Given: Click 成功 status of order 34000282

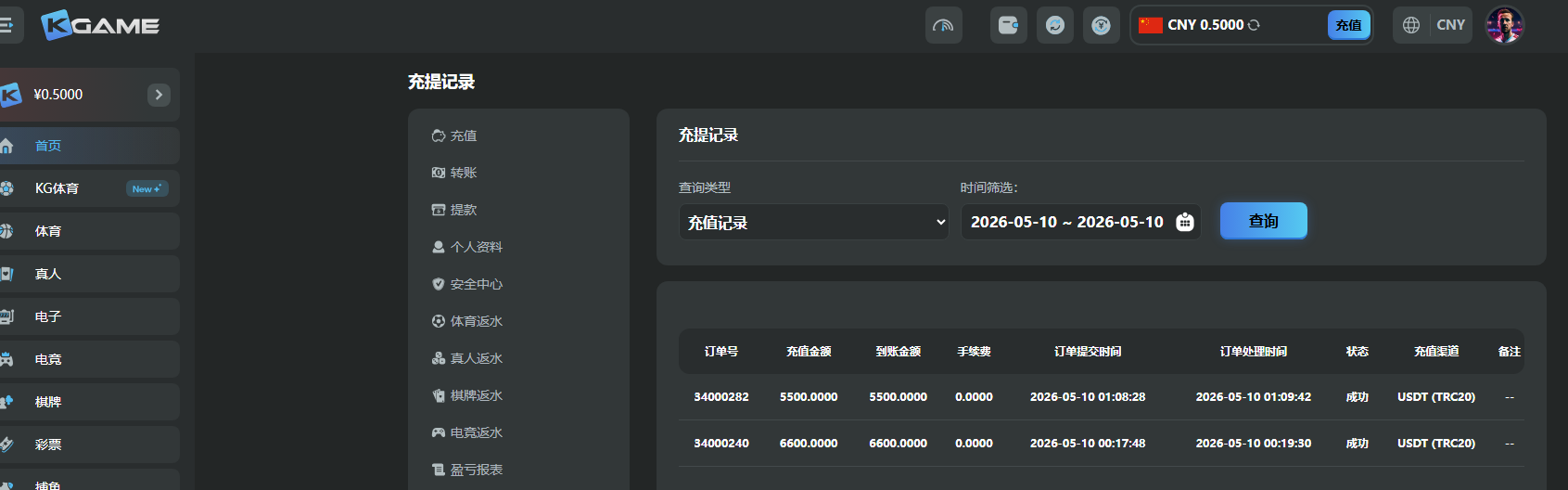Looking at the screenshot, I should [1358, 397].
